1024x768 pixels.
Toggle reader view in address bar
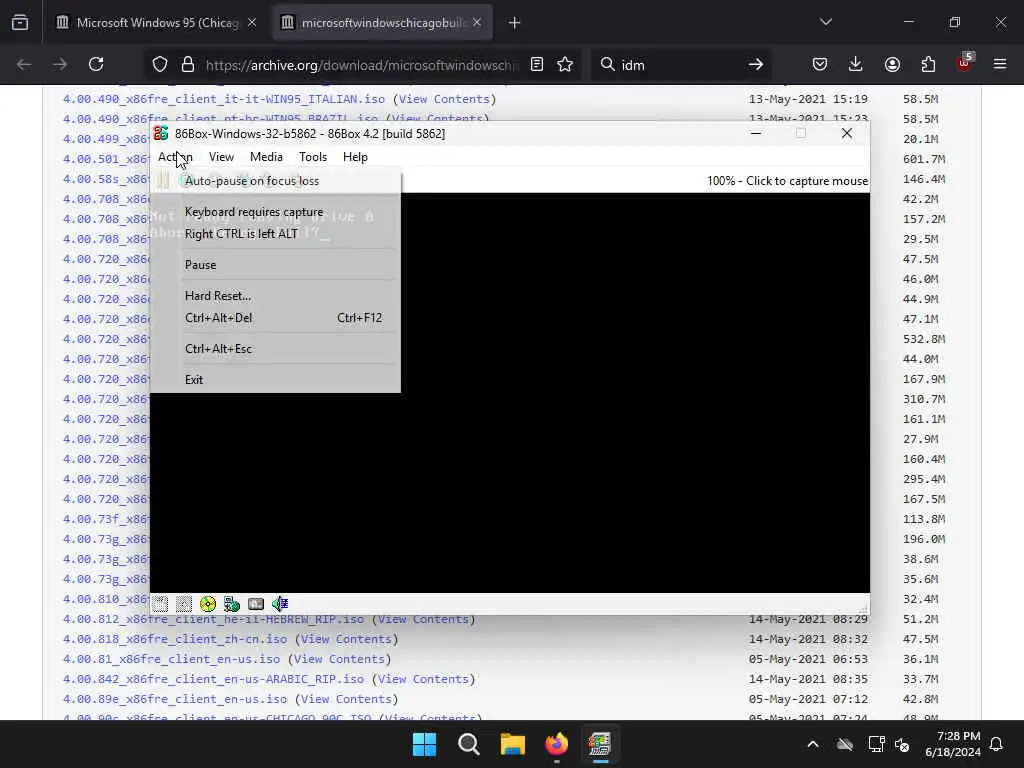pyautogui.click(x=537, y=64)
